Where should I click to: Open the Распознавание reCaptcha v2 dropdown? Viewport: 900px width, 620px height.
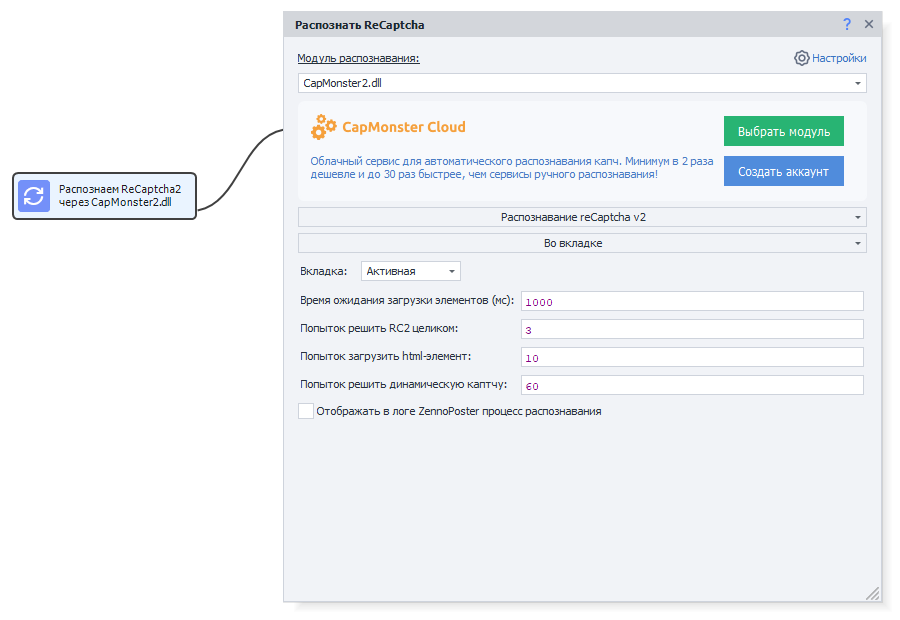(x=581, y=216)
